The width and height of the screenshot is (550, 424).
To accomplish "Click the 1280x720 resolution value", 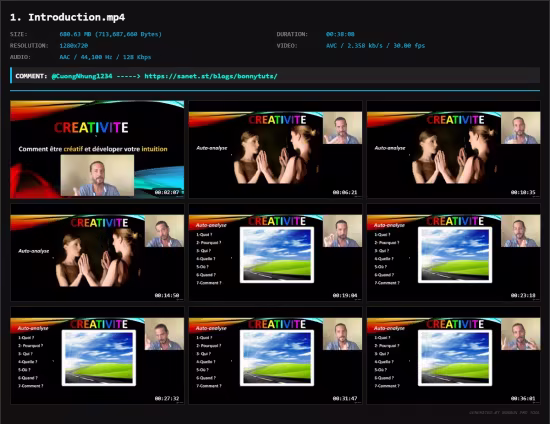I will click(74, 46).
